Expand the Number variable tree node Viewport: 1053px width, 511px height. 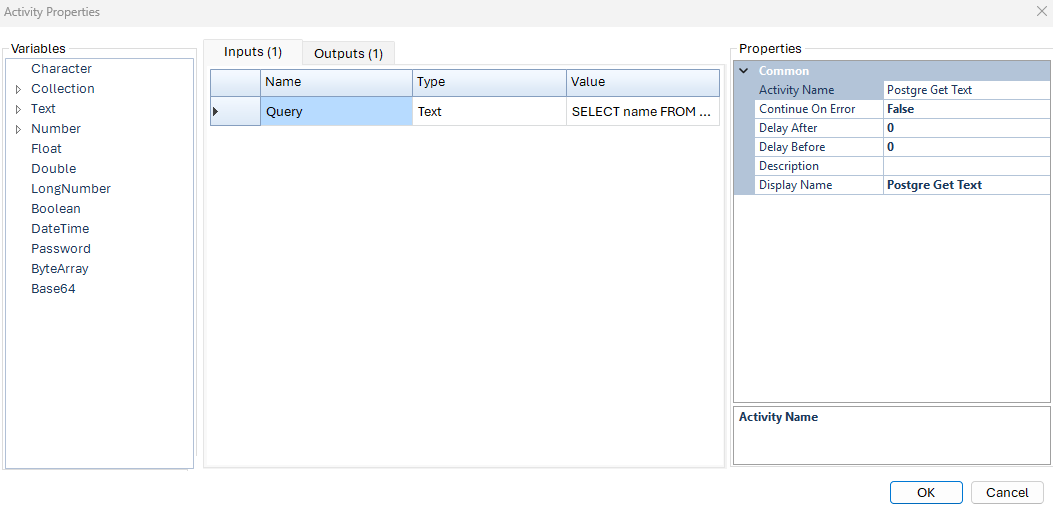click(x=18, y=129)
